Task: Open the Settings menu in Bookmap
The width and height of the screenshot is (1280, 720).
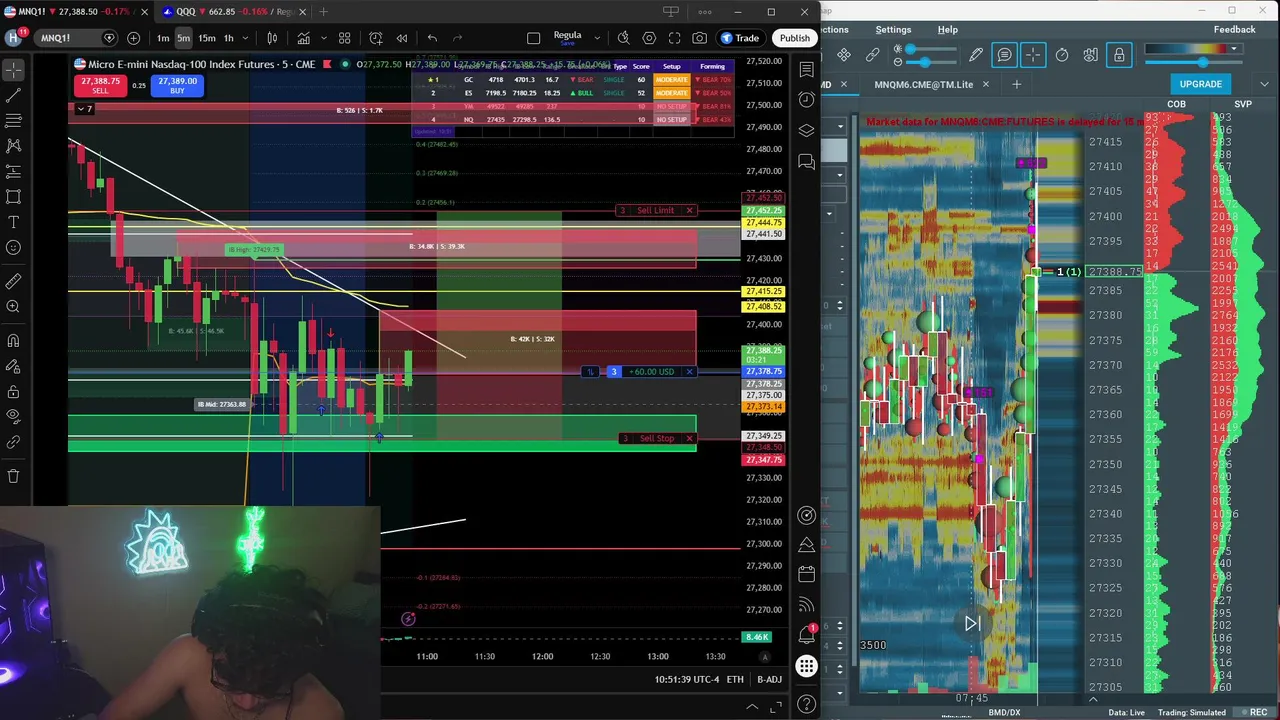Action: tap(893, 30)
